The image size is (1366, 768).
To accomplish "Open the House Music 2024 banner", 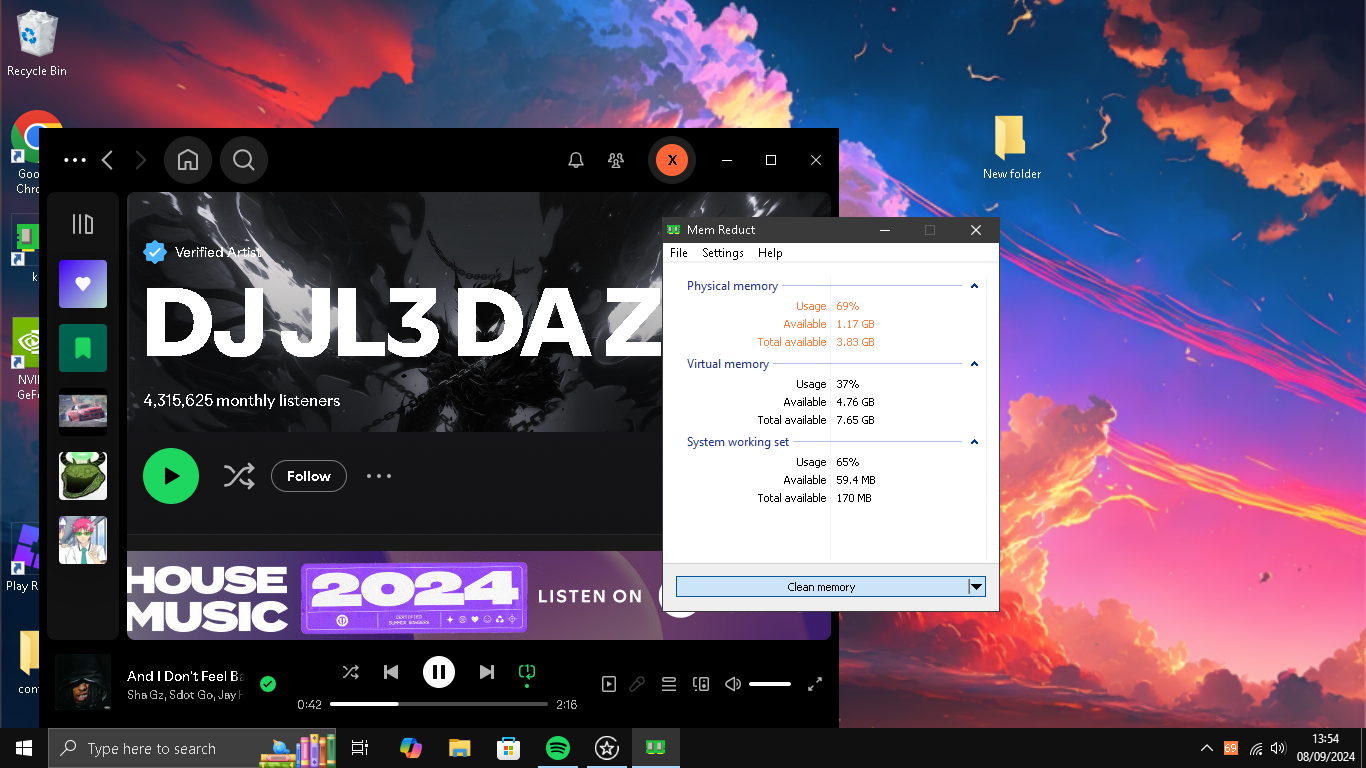I will (478, 595).
